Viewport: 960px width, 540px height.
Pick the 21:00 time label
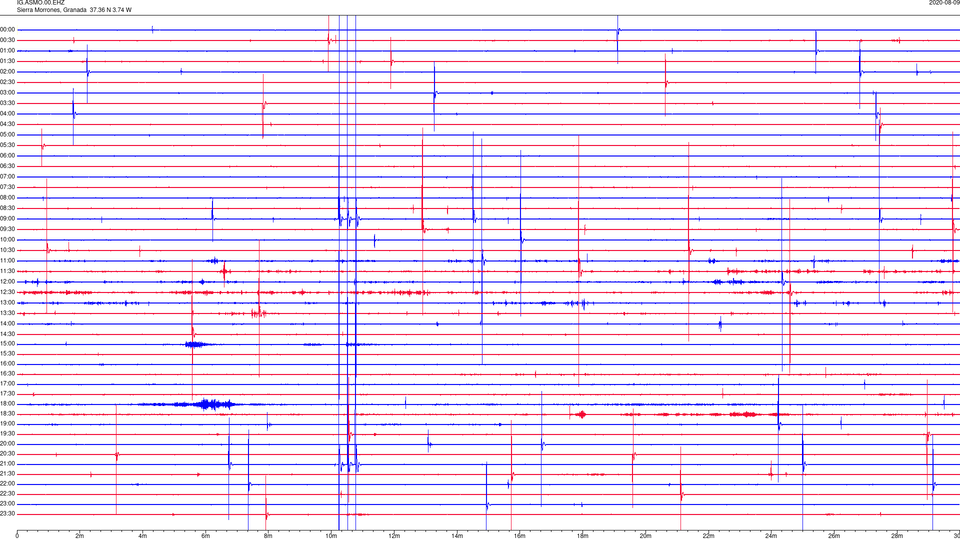(8, 464)
